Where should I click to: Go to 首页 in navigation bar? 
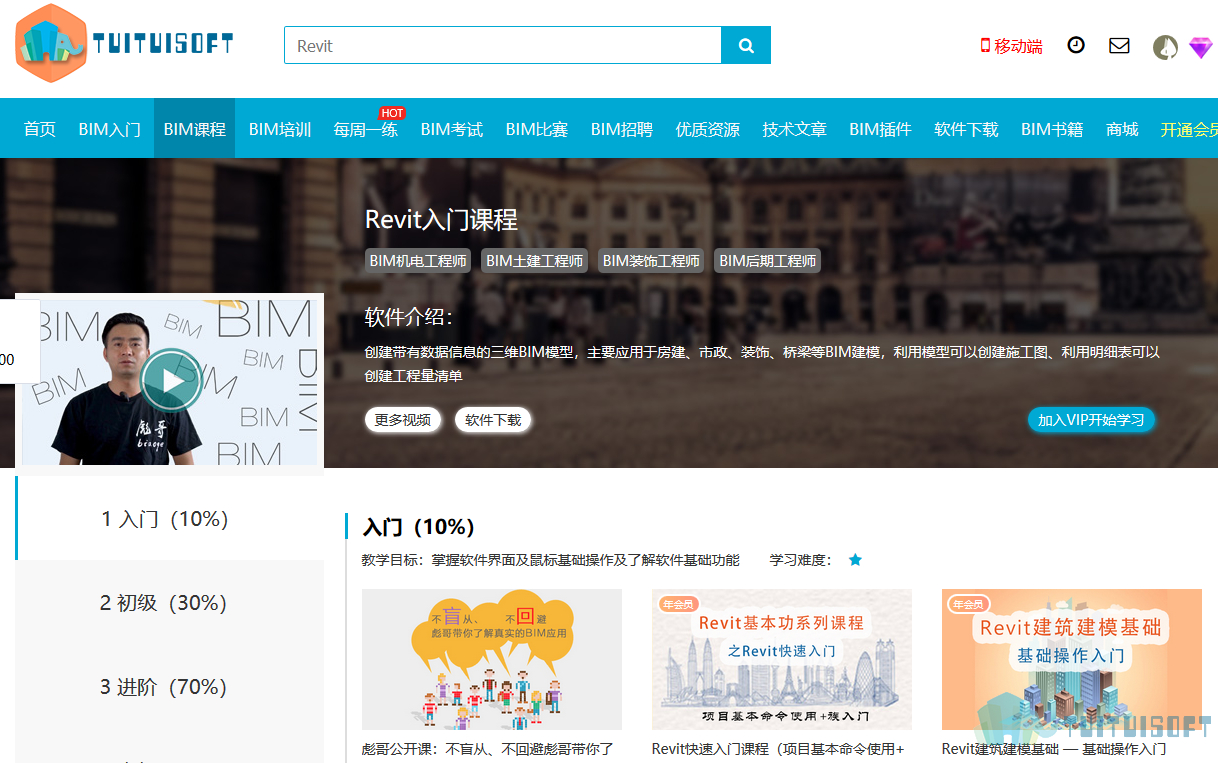pos(40,129)
